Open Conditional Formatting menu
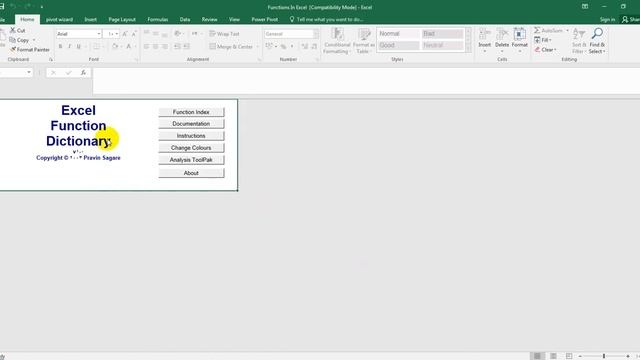 click(x=337, y=40)
